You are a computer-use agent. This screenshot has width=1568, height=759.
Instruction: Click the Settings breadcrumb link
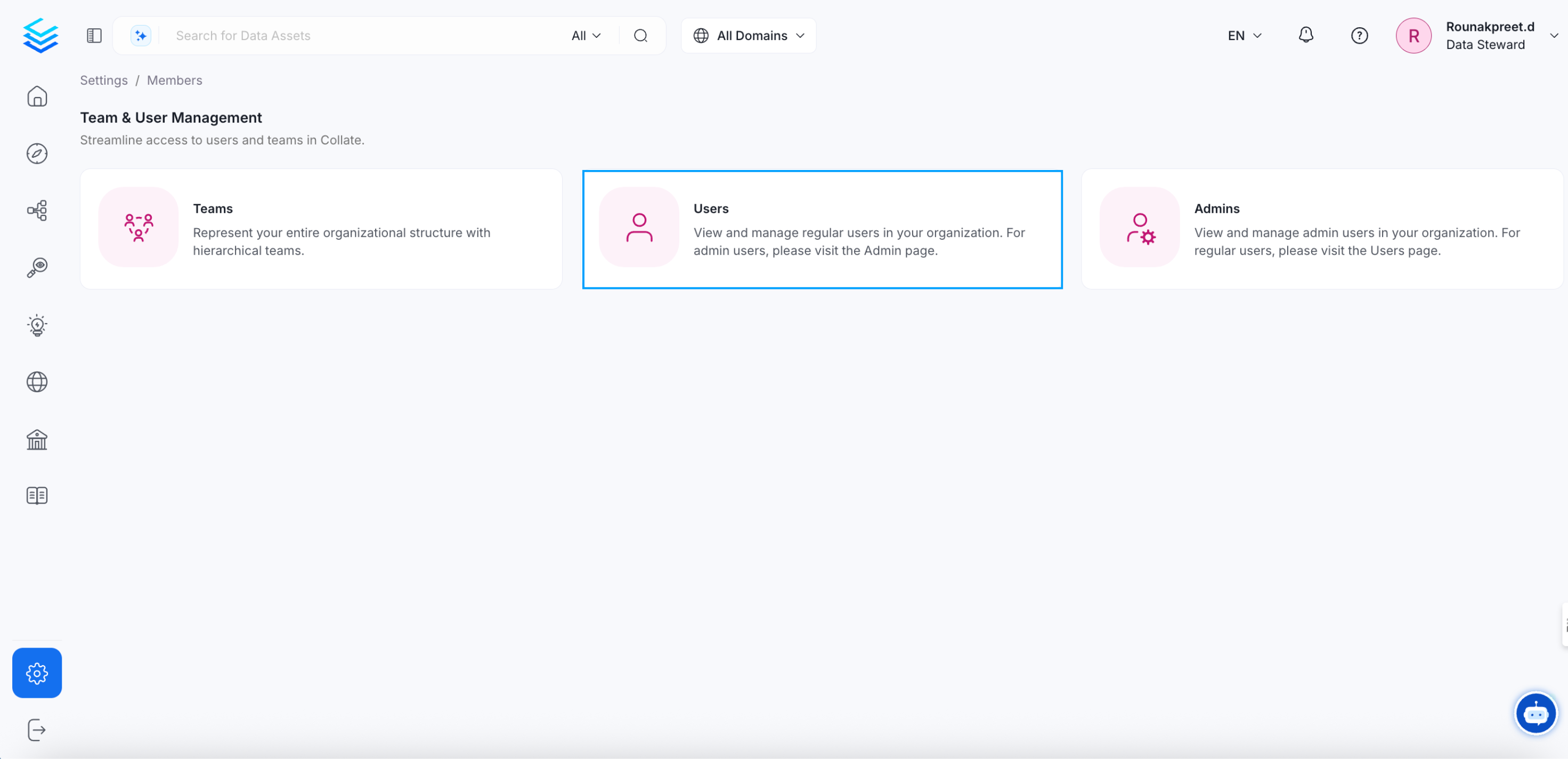coord(103,80)
